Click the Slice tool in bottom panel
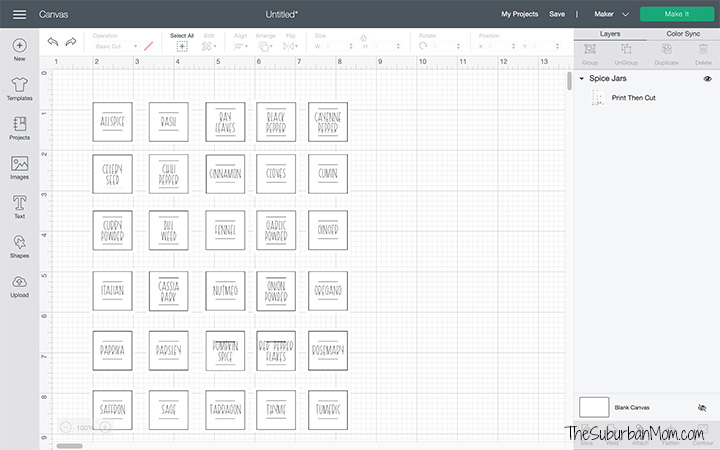 (586, 435)
